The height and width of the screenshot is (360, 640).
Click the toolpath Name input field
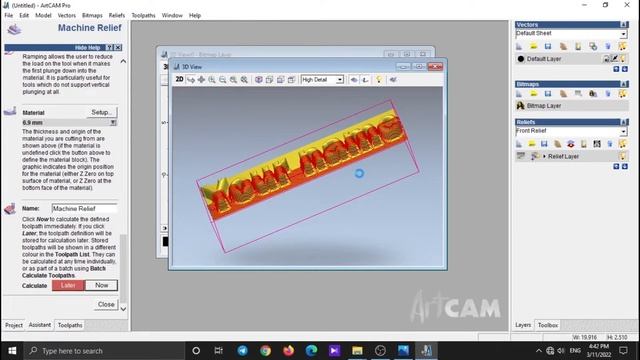click(84, 209)
